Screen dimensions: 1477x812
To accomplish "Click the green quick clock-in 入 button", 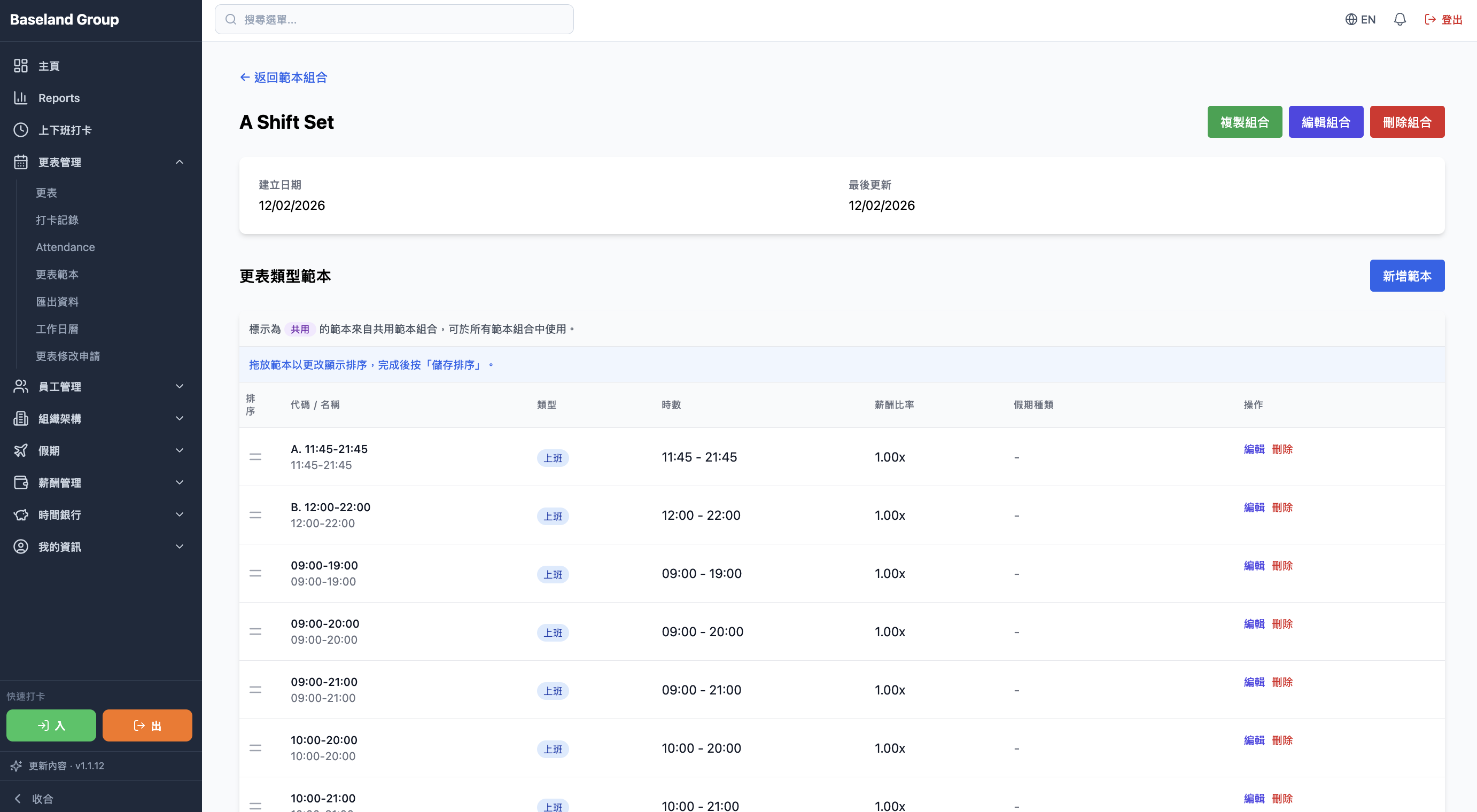I will 51,725.
